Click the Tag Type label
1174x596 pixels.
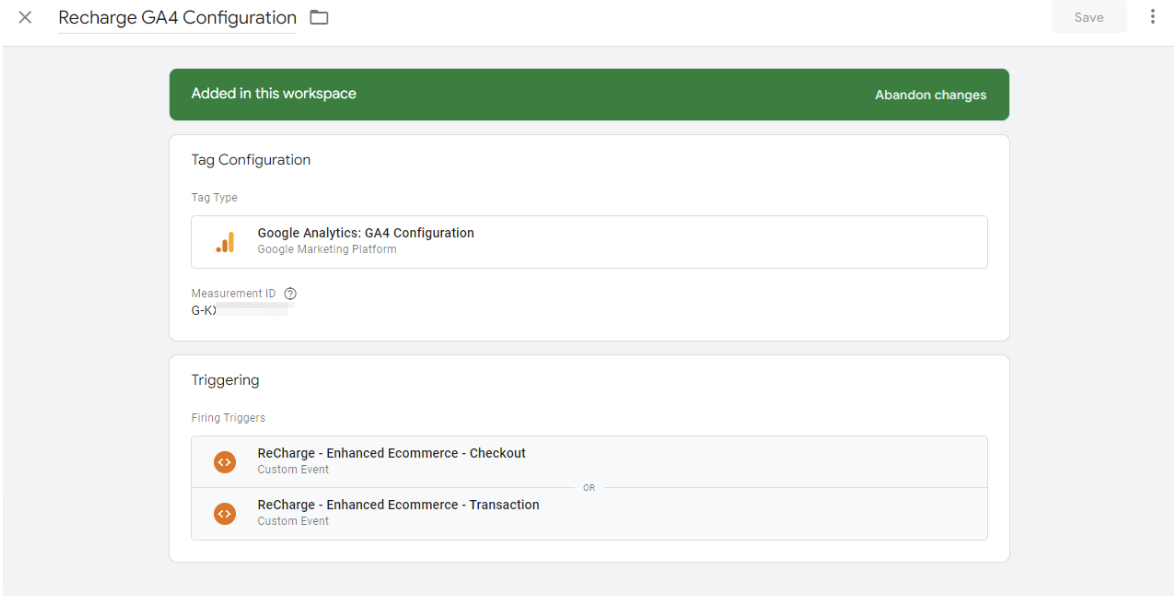click(214, 198)
